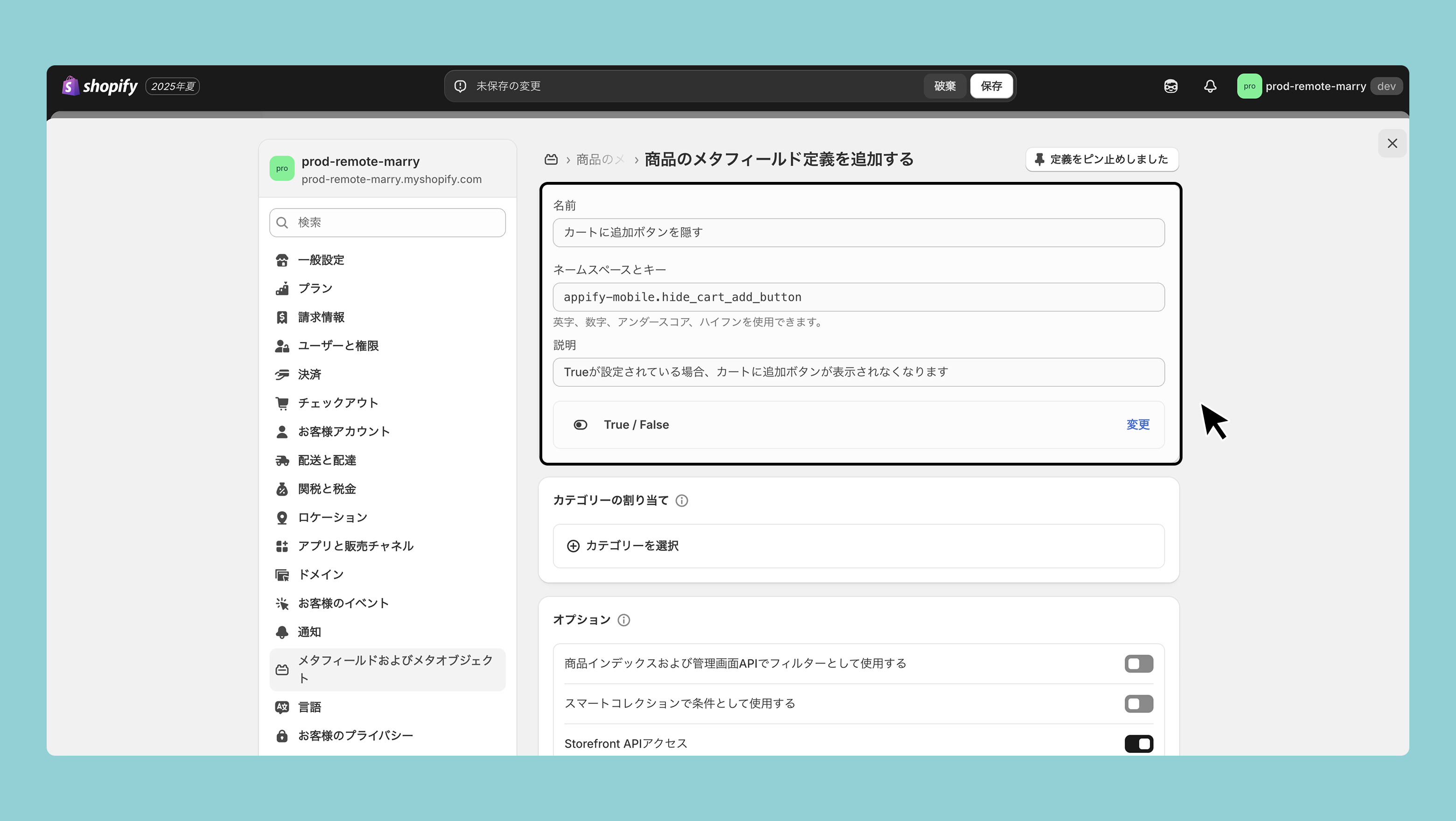The height and width of the screenshot is (821, 1456).
Task: Click the 名前 text field
Action: (858, 232)
